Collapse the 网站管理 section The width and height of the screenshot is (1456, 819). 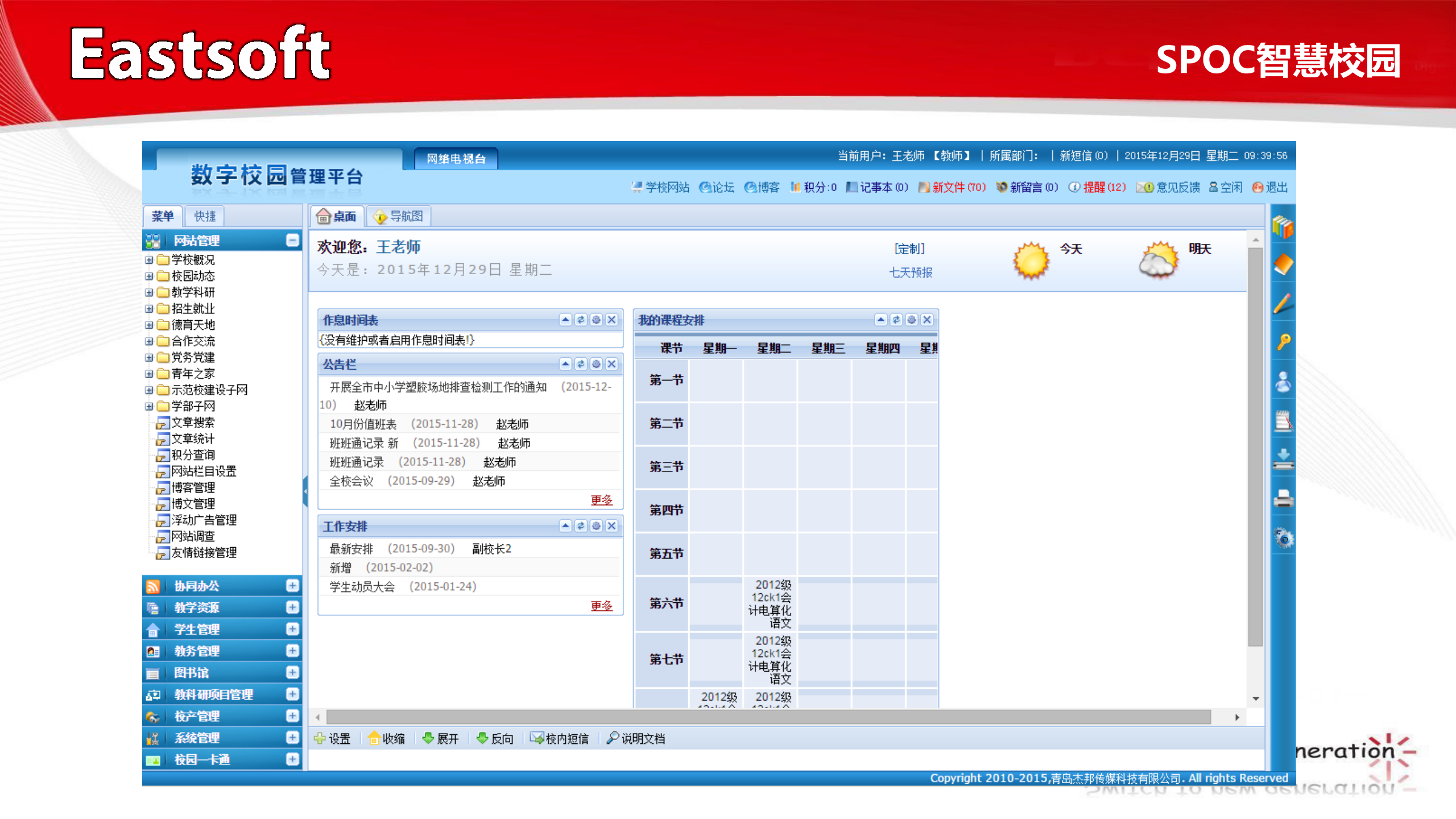click(x=293, y=241)
